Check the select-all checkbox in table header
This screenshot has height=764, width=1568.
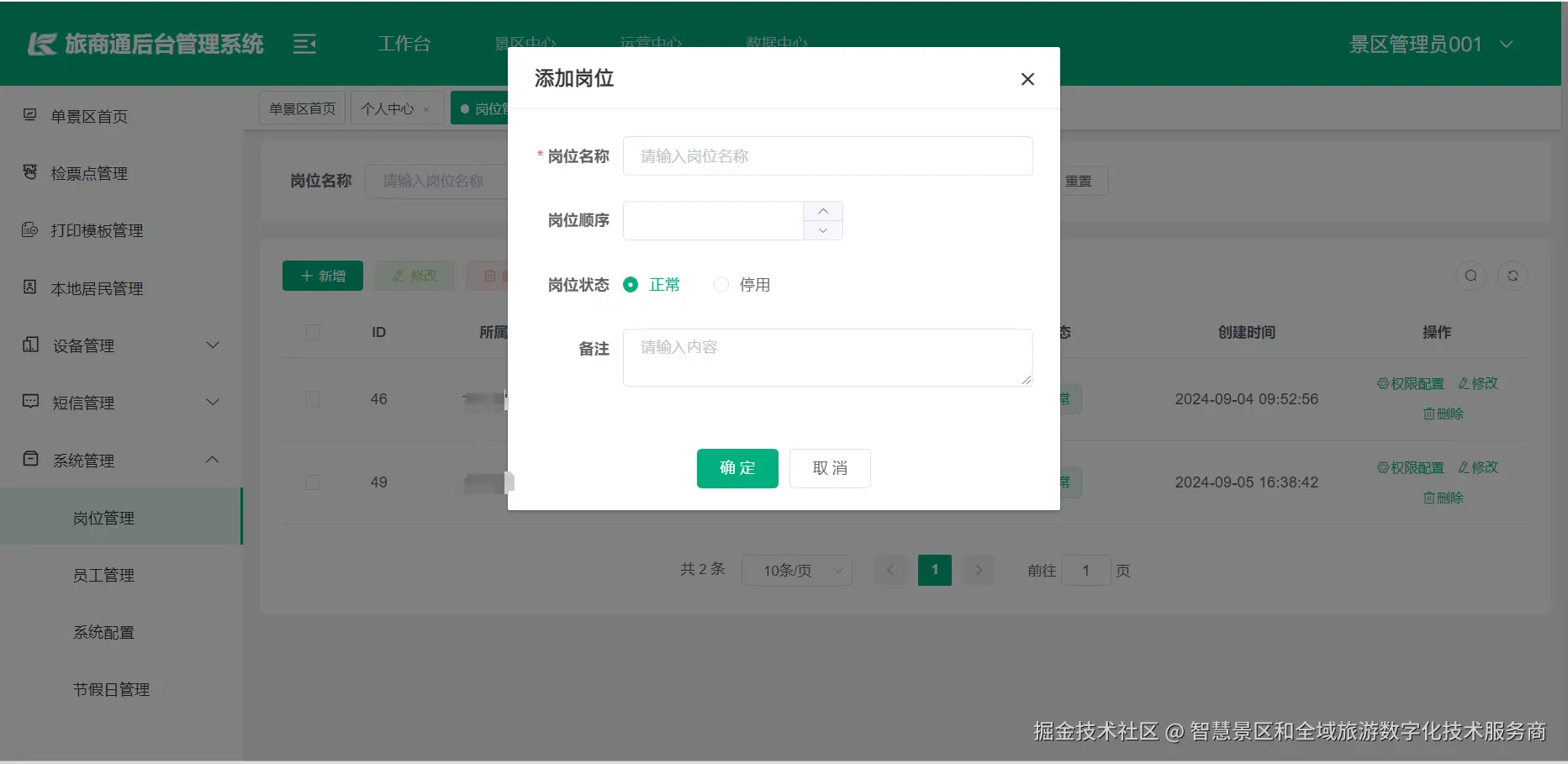(x=312, y=332)
